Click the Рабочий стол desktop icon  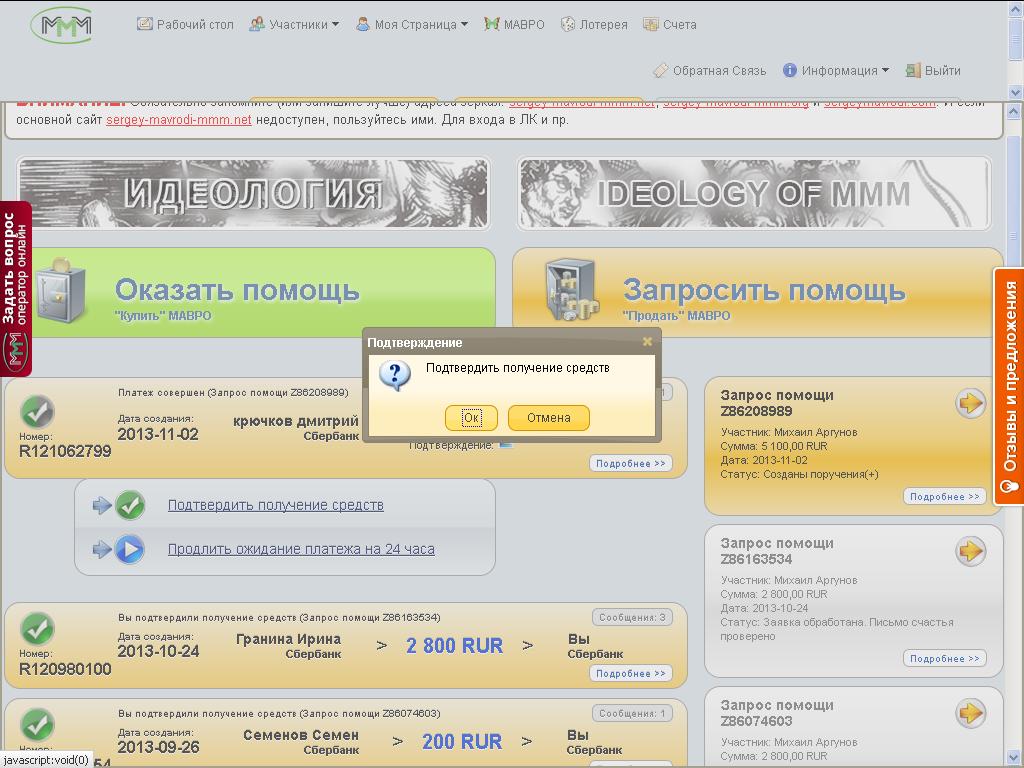click(x=144, y=24)
